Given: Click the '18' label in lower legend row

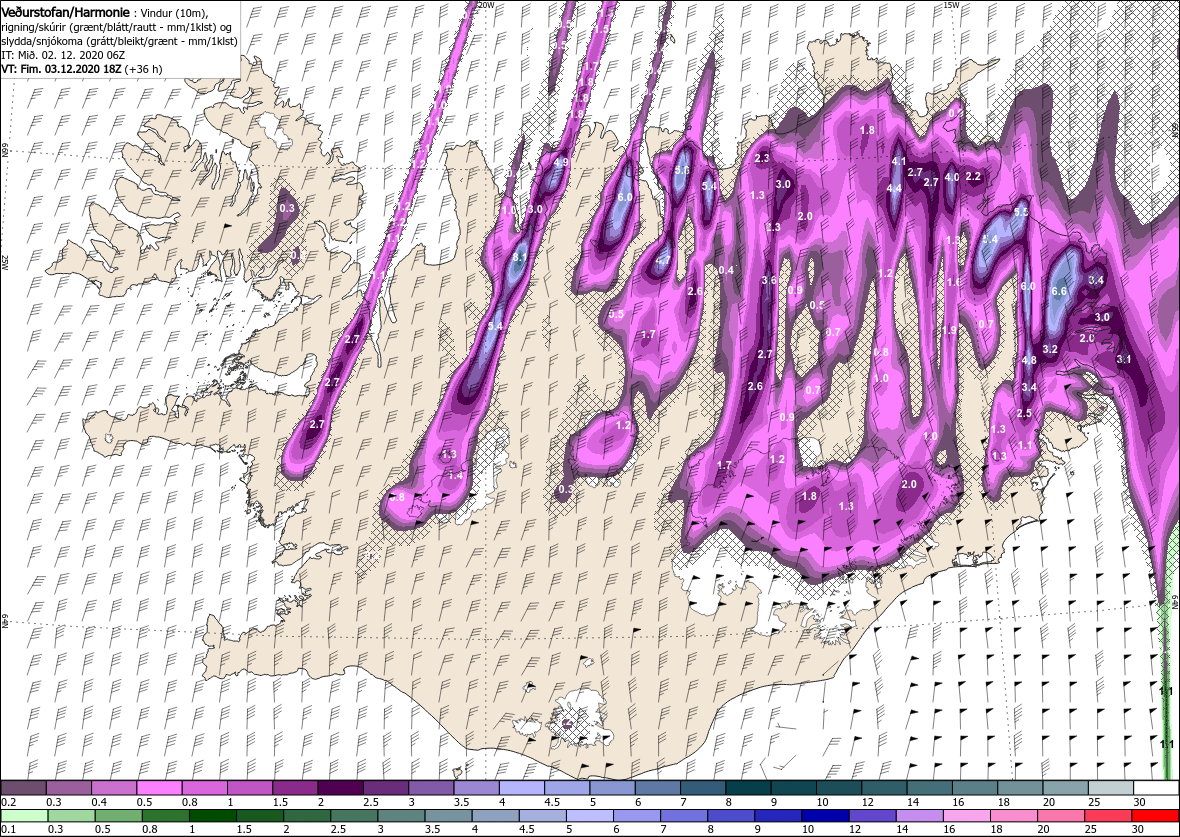Looking at the screenshot, I should [997, 829].
